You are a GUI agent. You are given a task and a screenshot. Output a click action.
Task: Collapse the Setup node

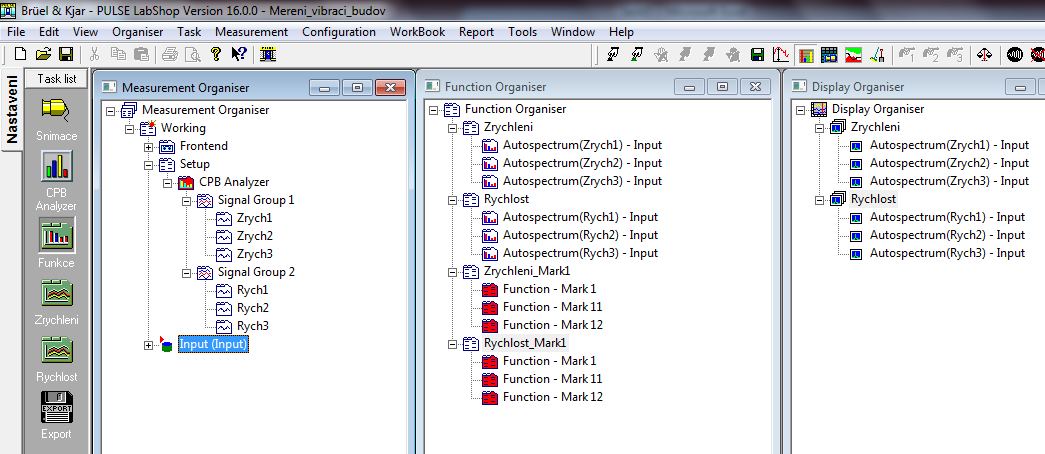click(x=148, y=164)
